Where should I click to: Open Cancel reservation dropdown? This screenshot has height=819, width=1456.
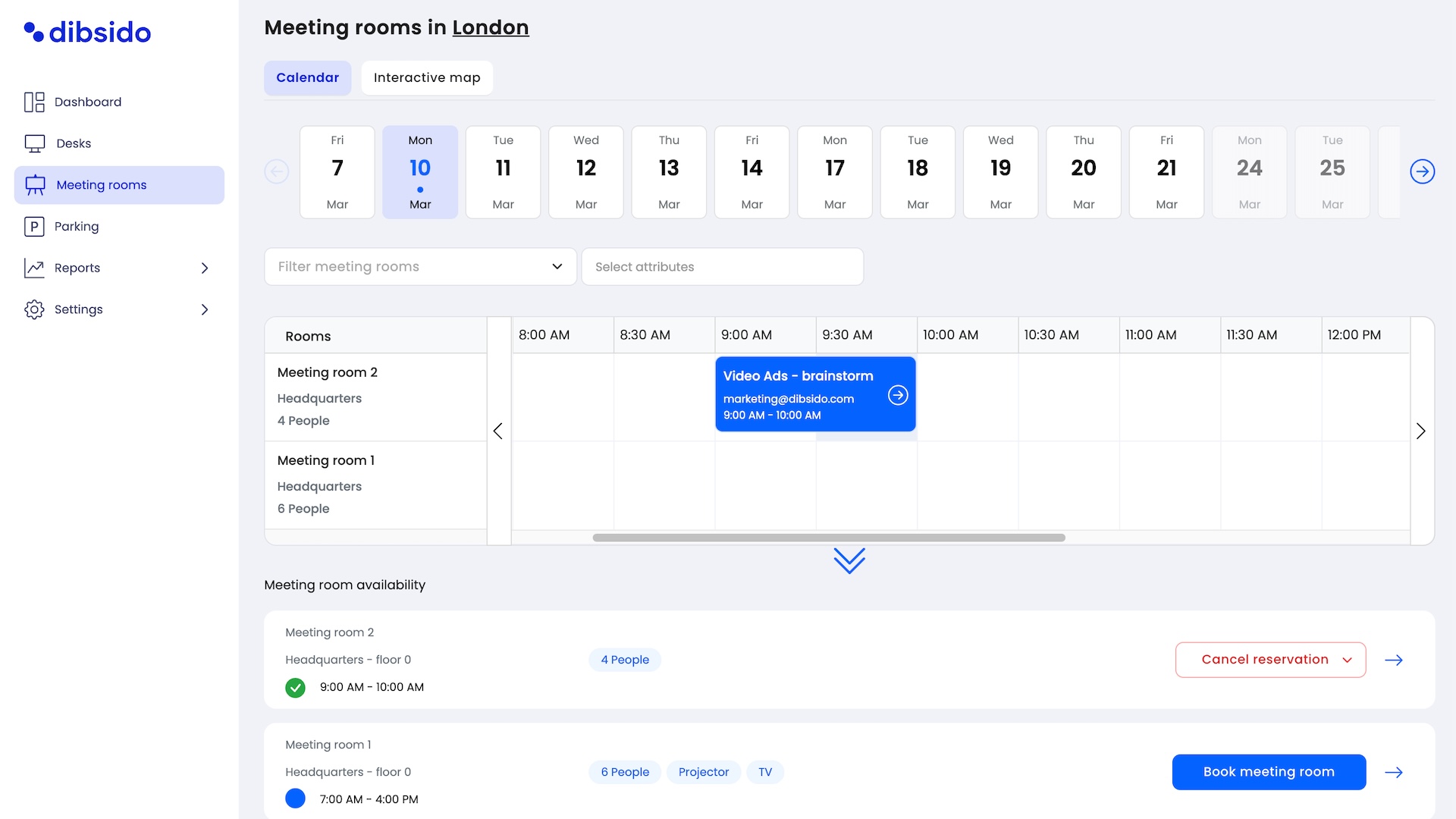(1270, 660)
